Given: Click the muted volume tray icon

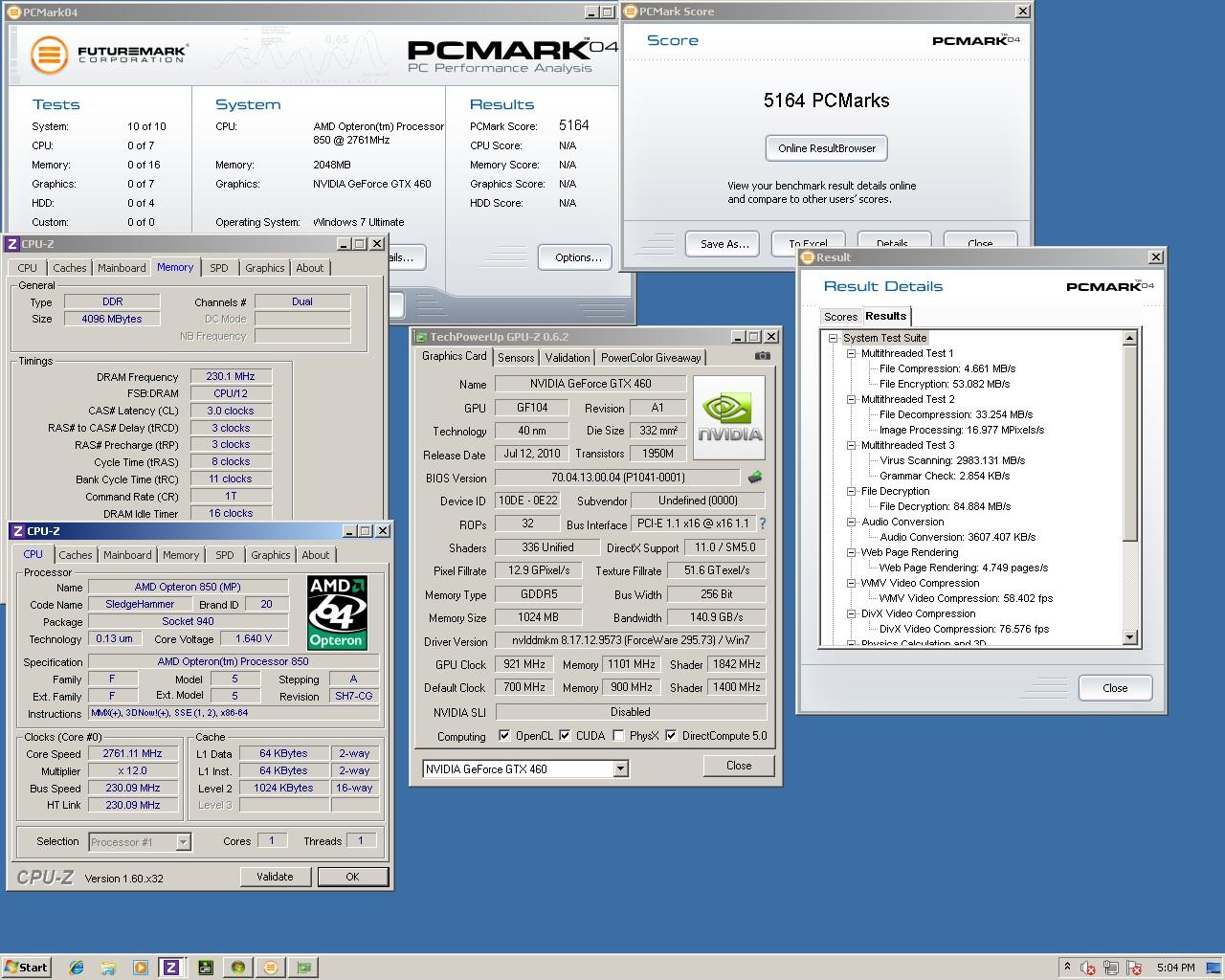Looking at the screenshot, I should tap(1087, 968).
